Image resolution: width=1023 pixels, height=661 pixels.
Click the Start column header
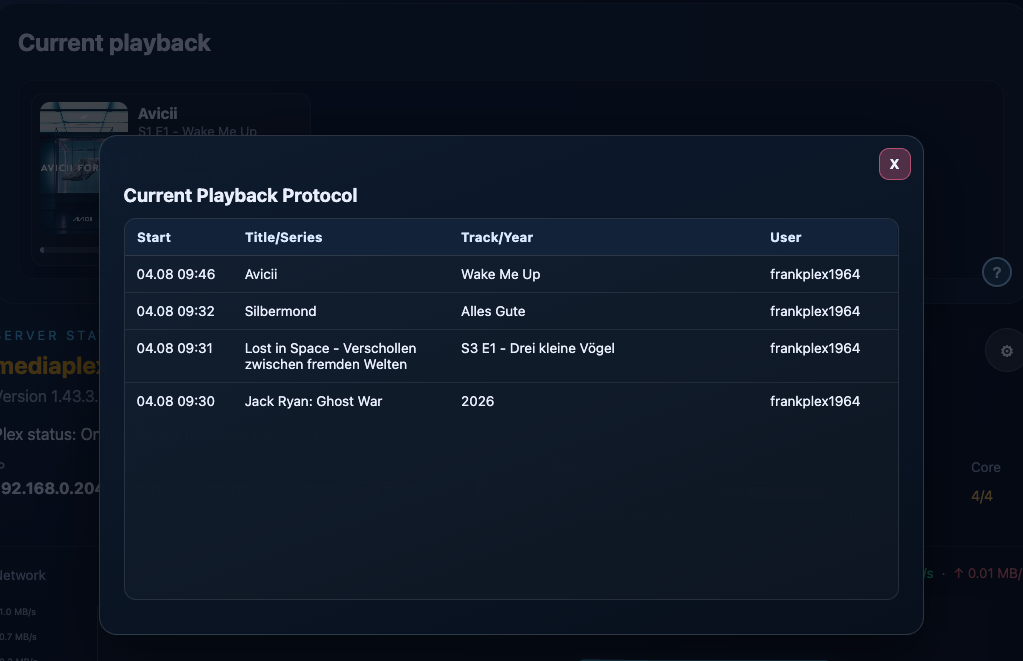(154, 238)
